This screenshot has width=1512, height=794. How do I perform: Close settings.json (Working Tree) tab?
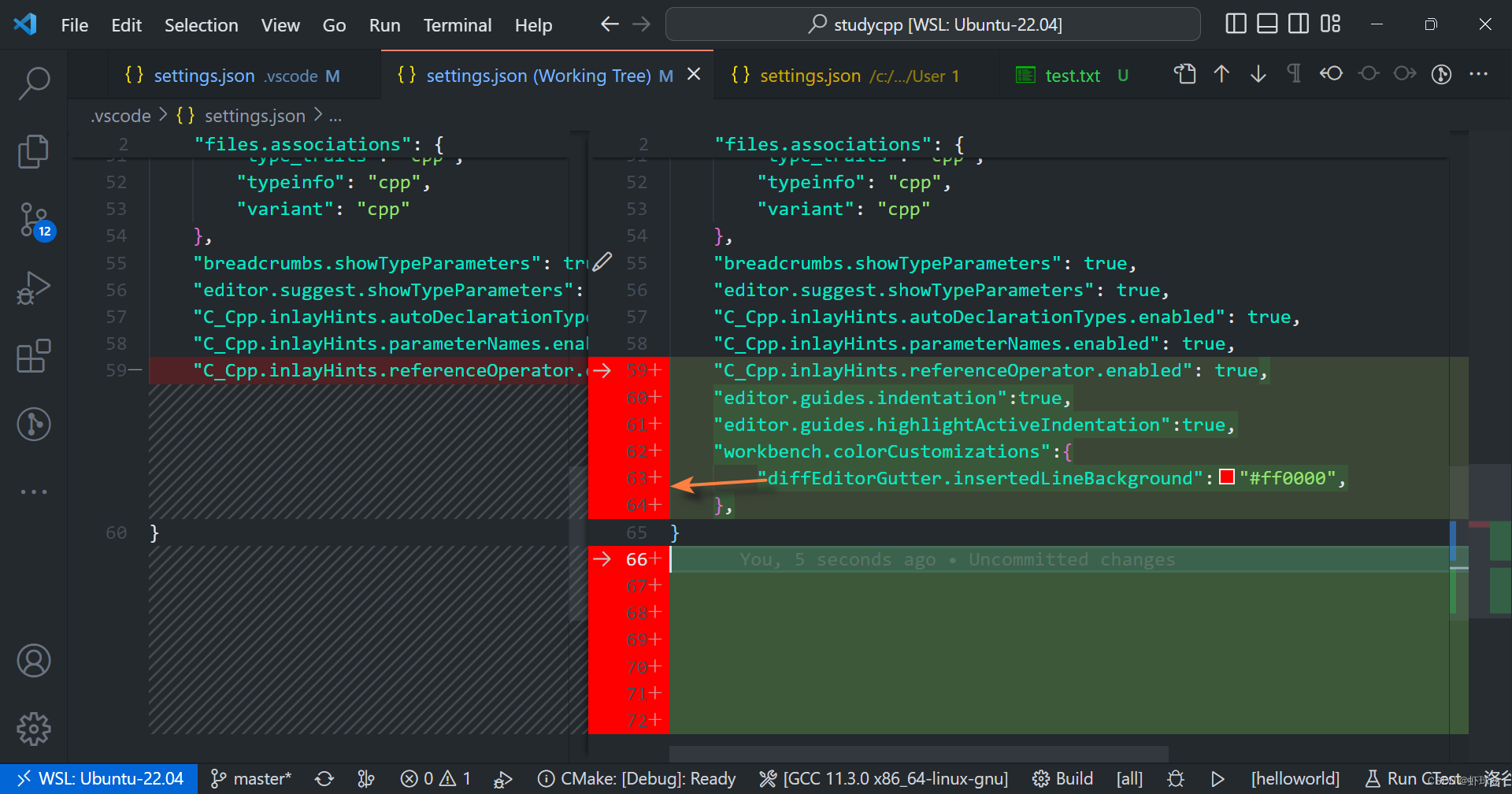coord(694,74)
